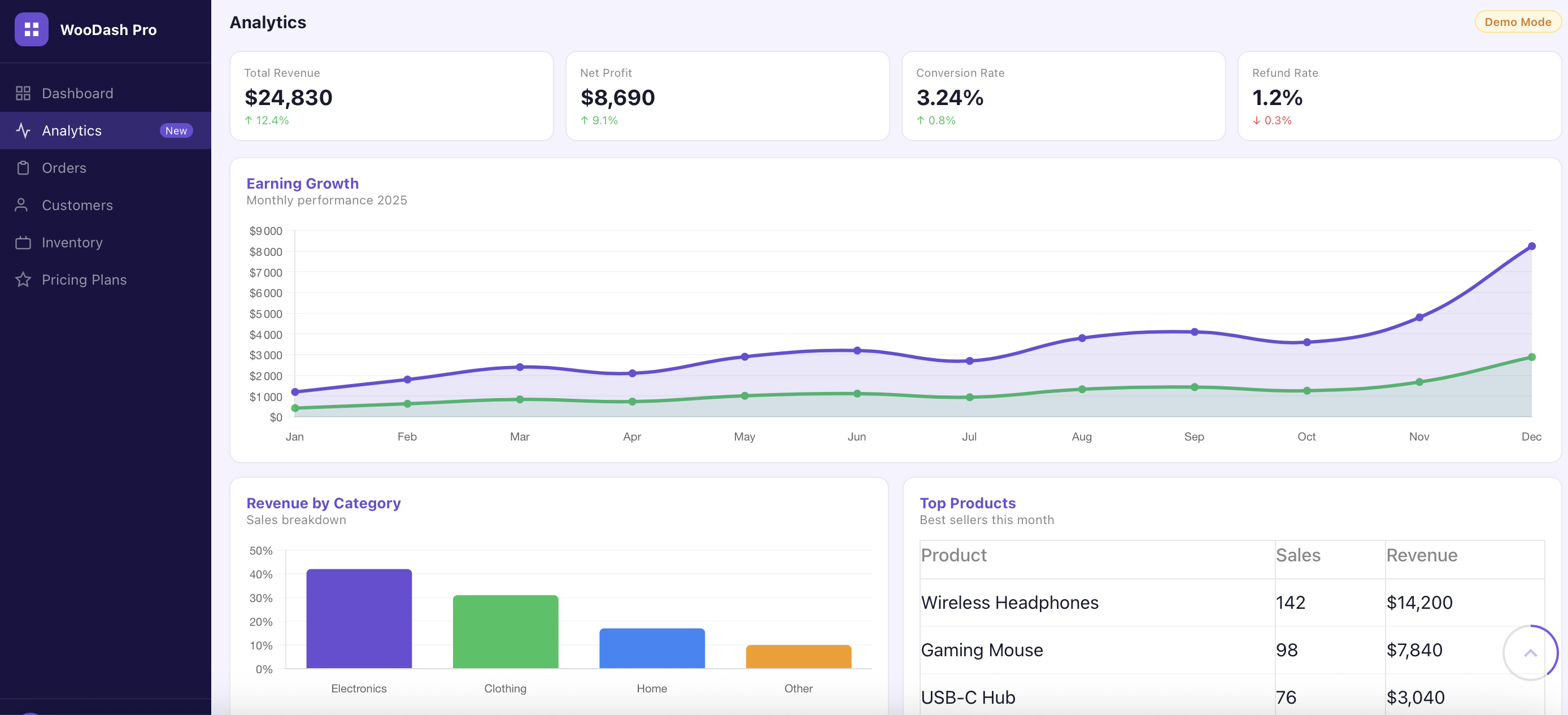Image resolution: width=1568 pixels, height=715 pixels.
Task: Select the Analytics pulse icon
Action: [24, 130]
